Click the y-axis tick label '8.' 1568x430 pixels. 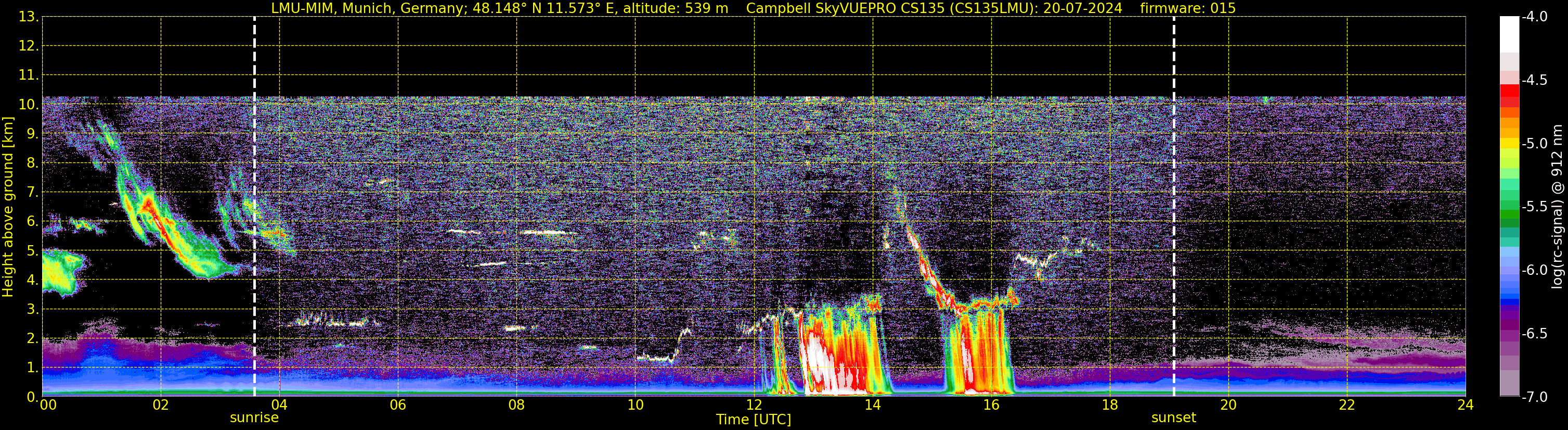[x=33, y=163]
